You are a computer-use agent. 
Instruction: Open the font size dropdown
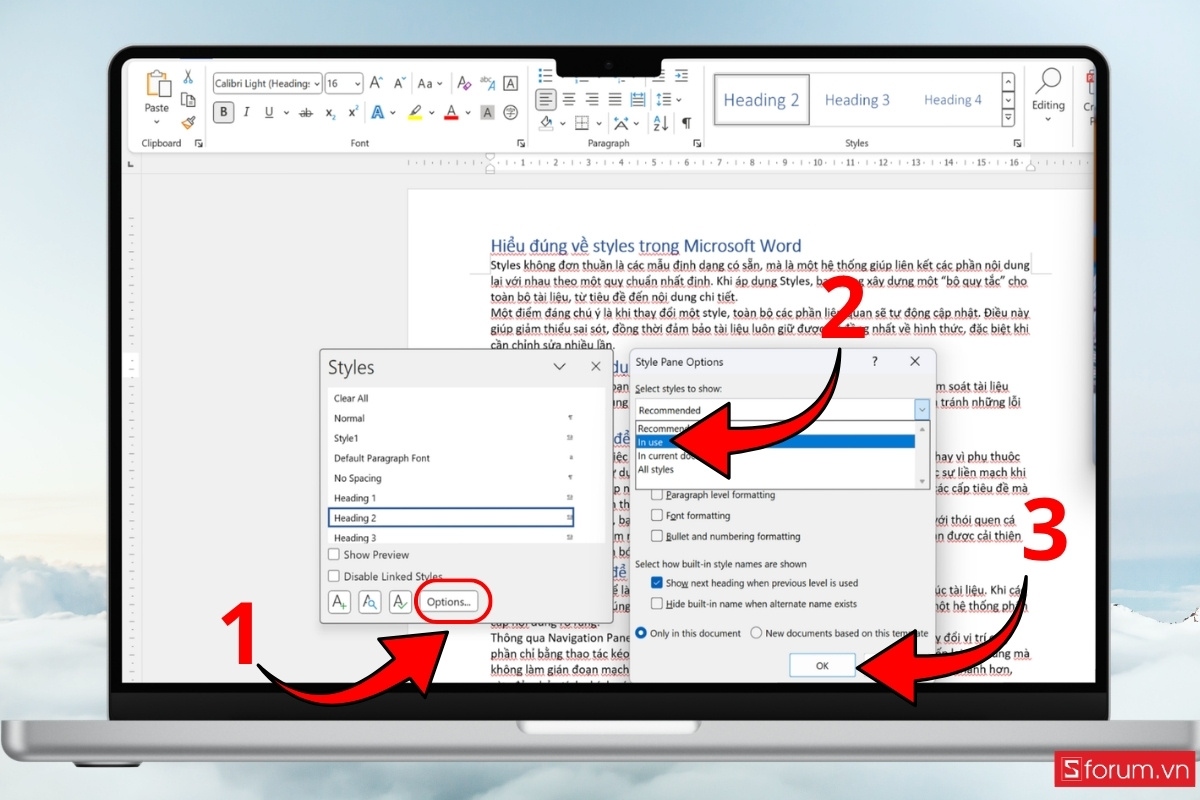click(x=358, y=84)
